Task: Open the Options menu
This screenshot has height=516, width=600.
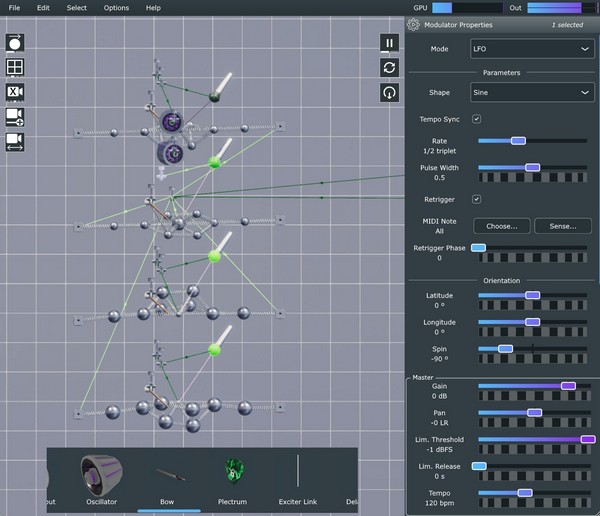Action: [116, 7]
